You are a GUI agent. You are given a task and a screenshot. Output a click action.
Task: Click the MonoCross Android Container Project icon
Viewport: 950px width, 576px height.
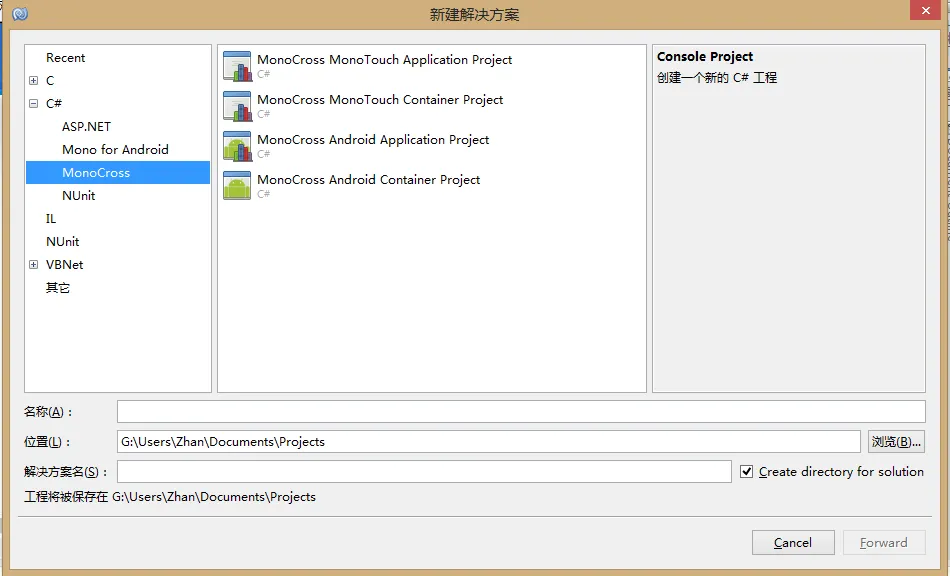coord(237,186)
